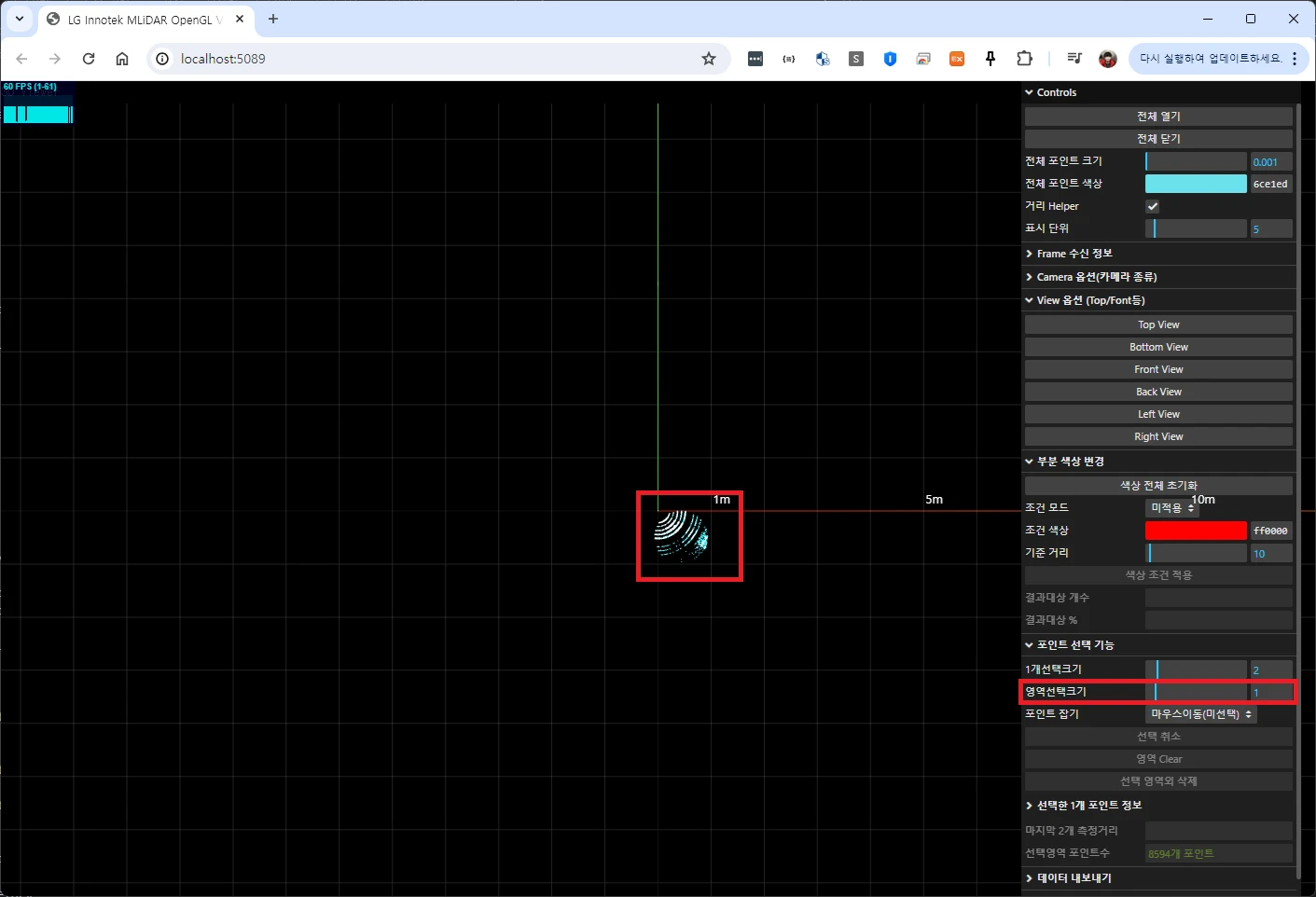Screen dimensions: 1316x897
Task: Collapse the 부분 색상 변경 section
Action: (1158, 462)
